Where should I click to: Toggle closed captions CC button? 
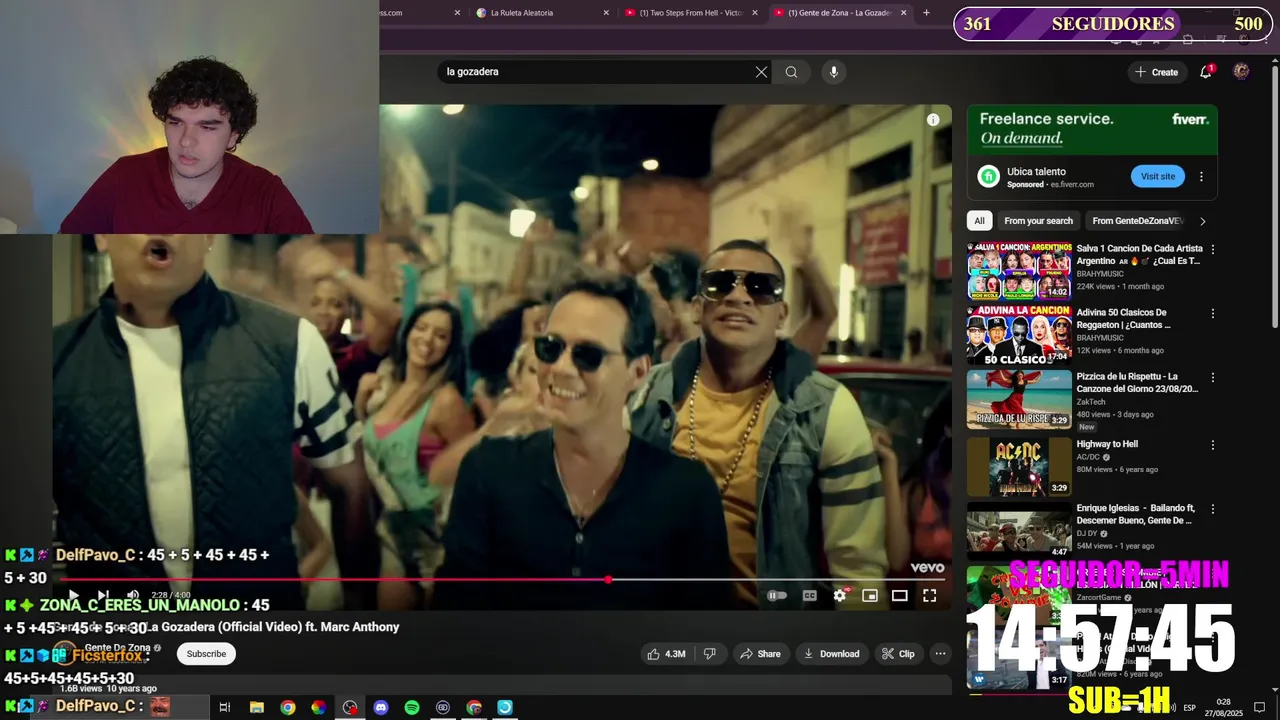[x=810, y=596]
